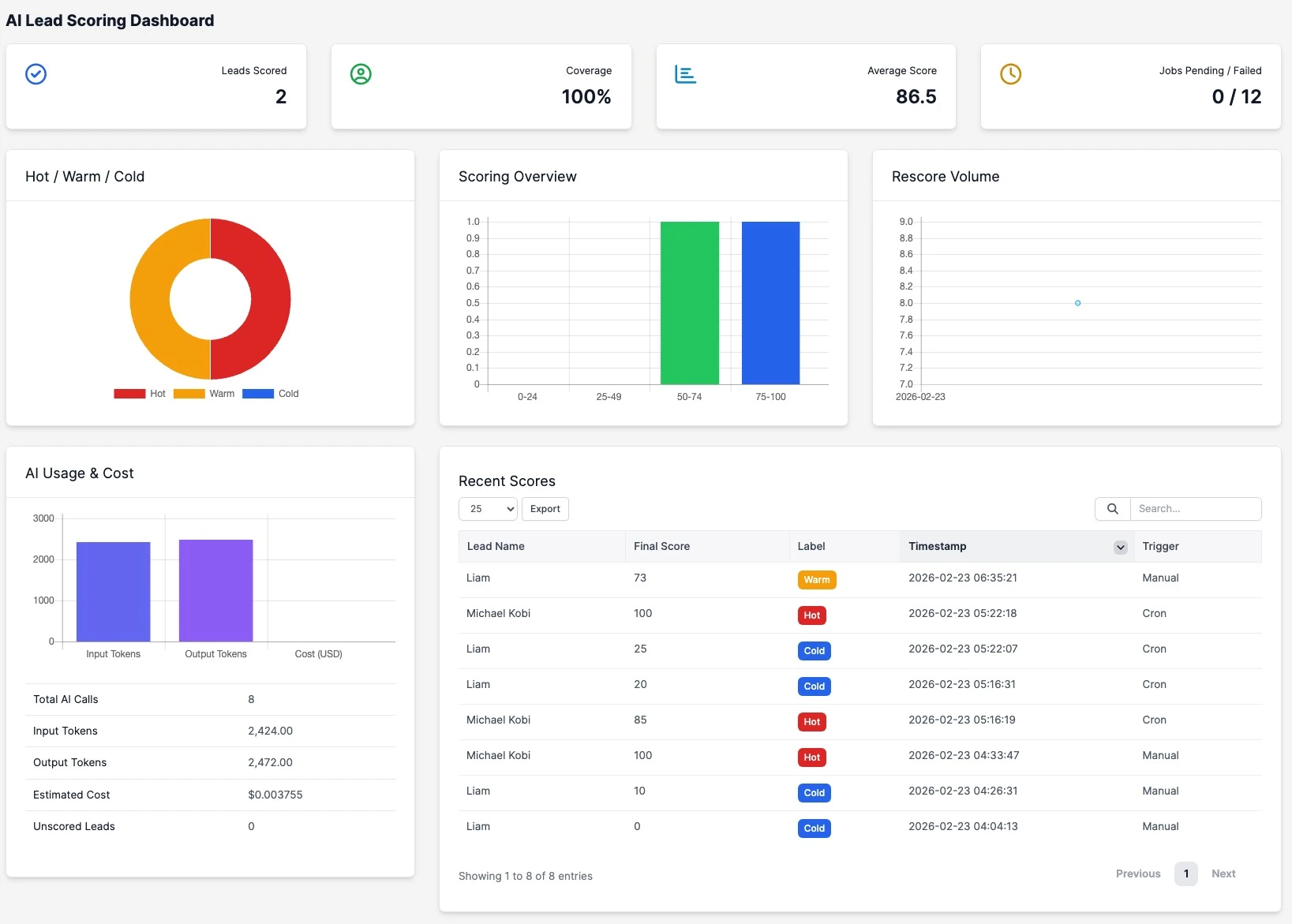Screen dimensions: 1292x924
Task: Select the Lead Name column header
Action: (495, 546)
